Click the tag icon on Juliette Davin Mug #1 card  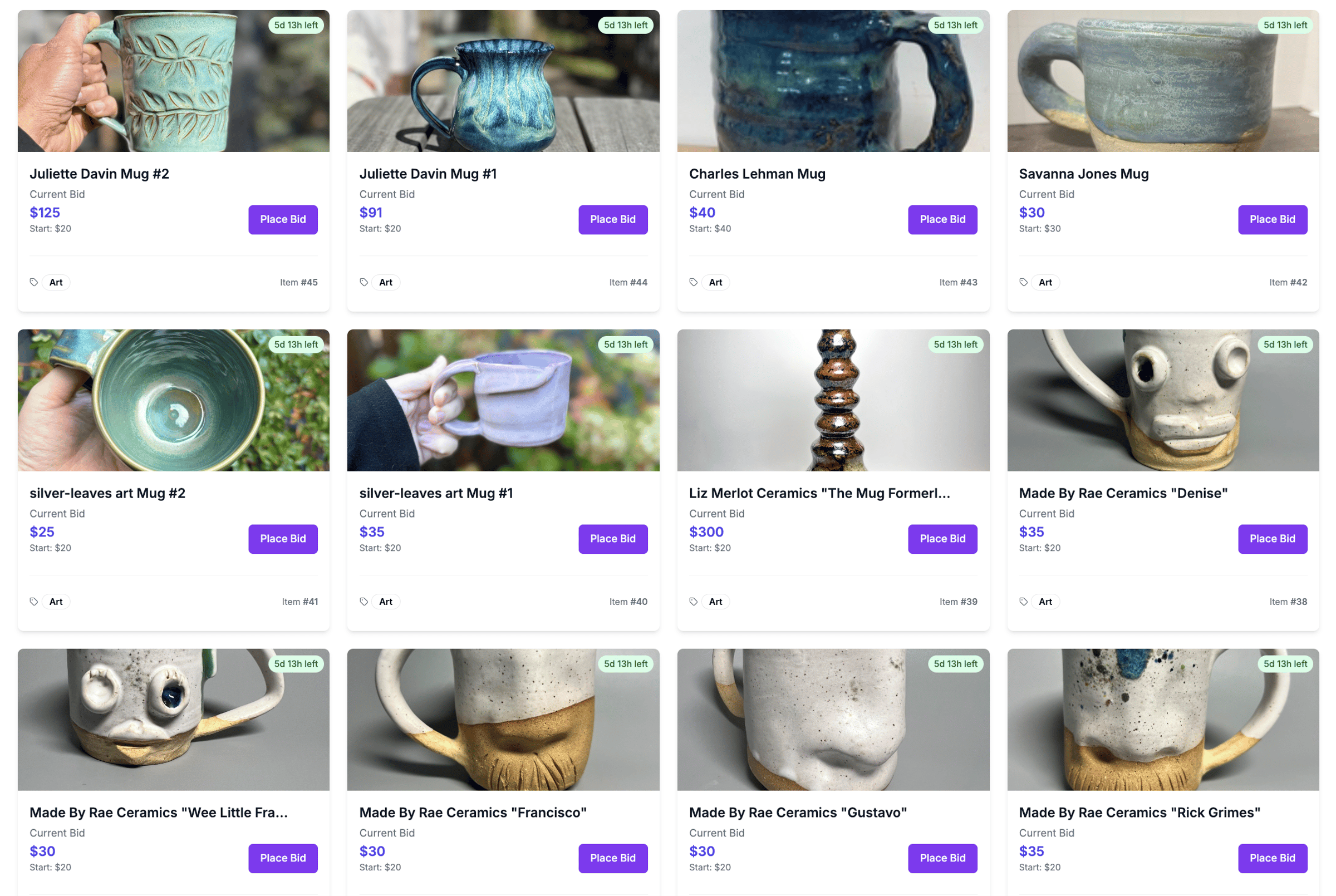(x=364, y=282)
